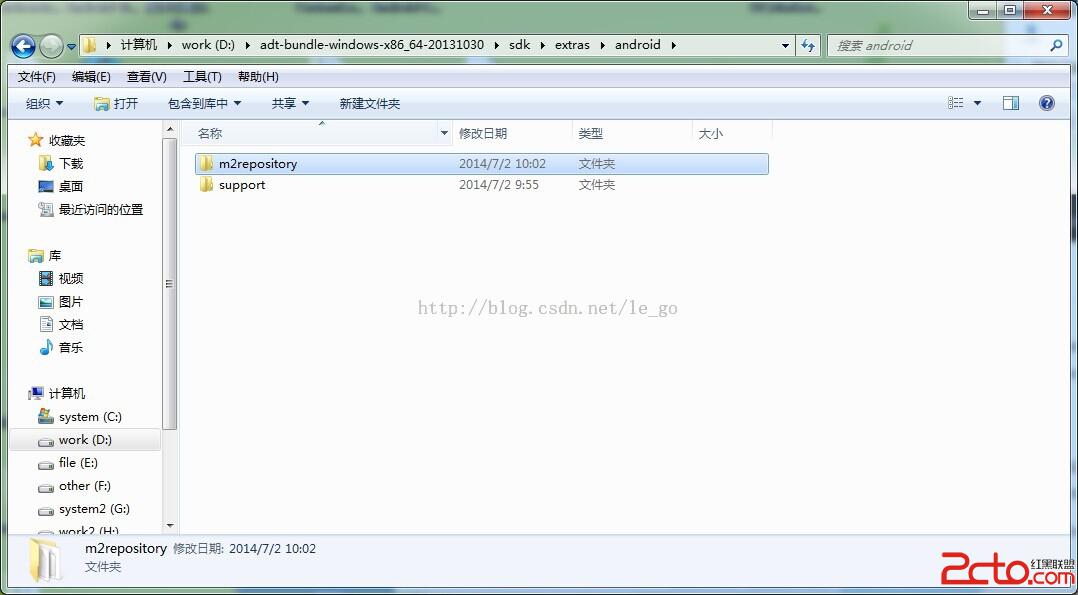The height and width of the screenshot is (595, 1078).
Task: Open the 编辑(E) menu
Action: 91,77
